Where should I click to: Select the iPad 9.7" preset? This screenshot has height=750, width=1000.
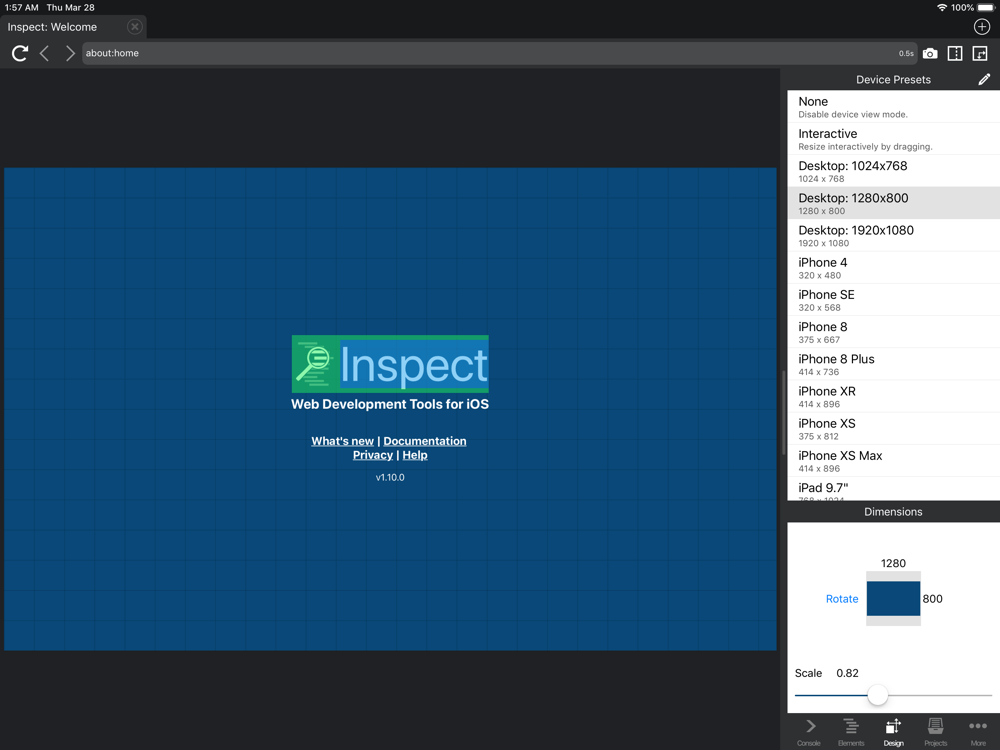click(x=893, y=489)
